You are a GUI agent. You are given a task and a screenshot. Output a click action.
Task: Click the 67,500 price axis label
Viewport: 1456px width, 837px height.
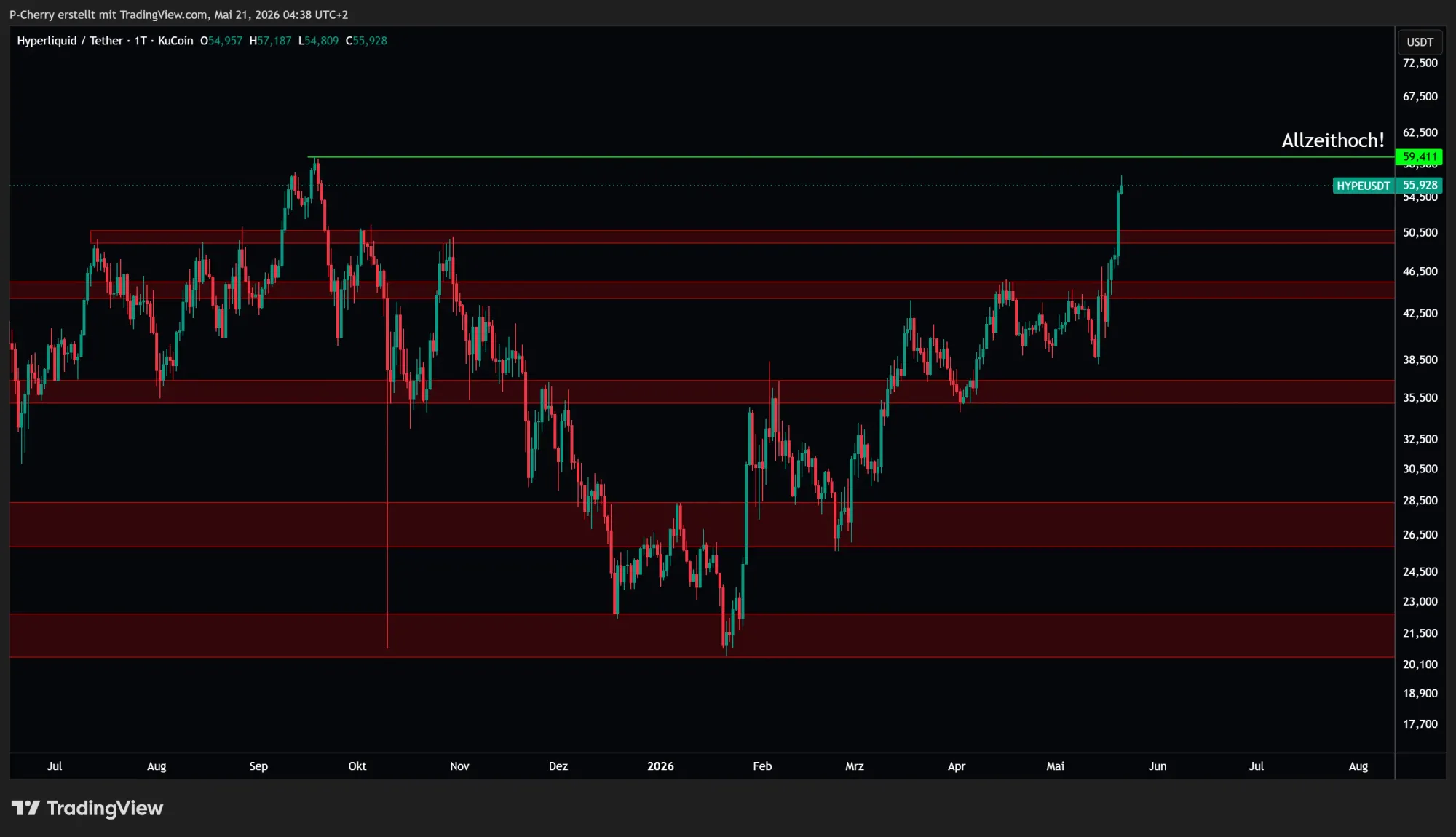[1420, 97]
